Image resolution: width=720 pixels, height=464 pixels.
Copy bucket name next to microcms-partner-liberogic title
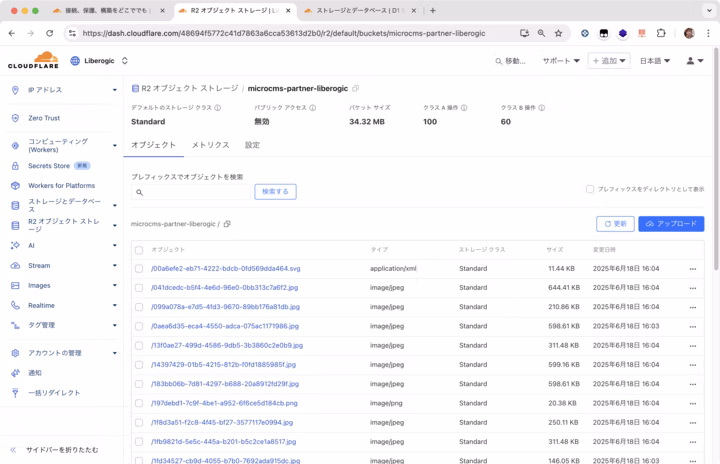(x=356, y=89)
